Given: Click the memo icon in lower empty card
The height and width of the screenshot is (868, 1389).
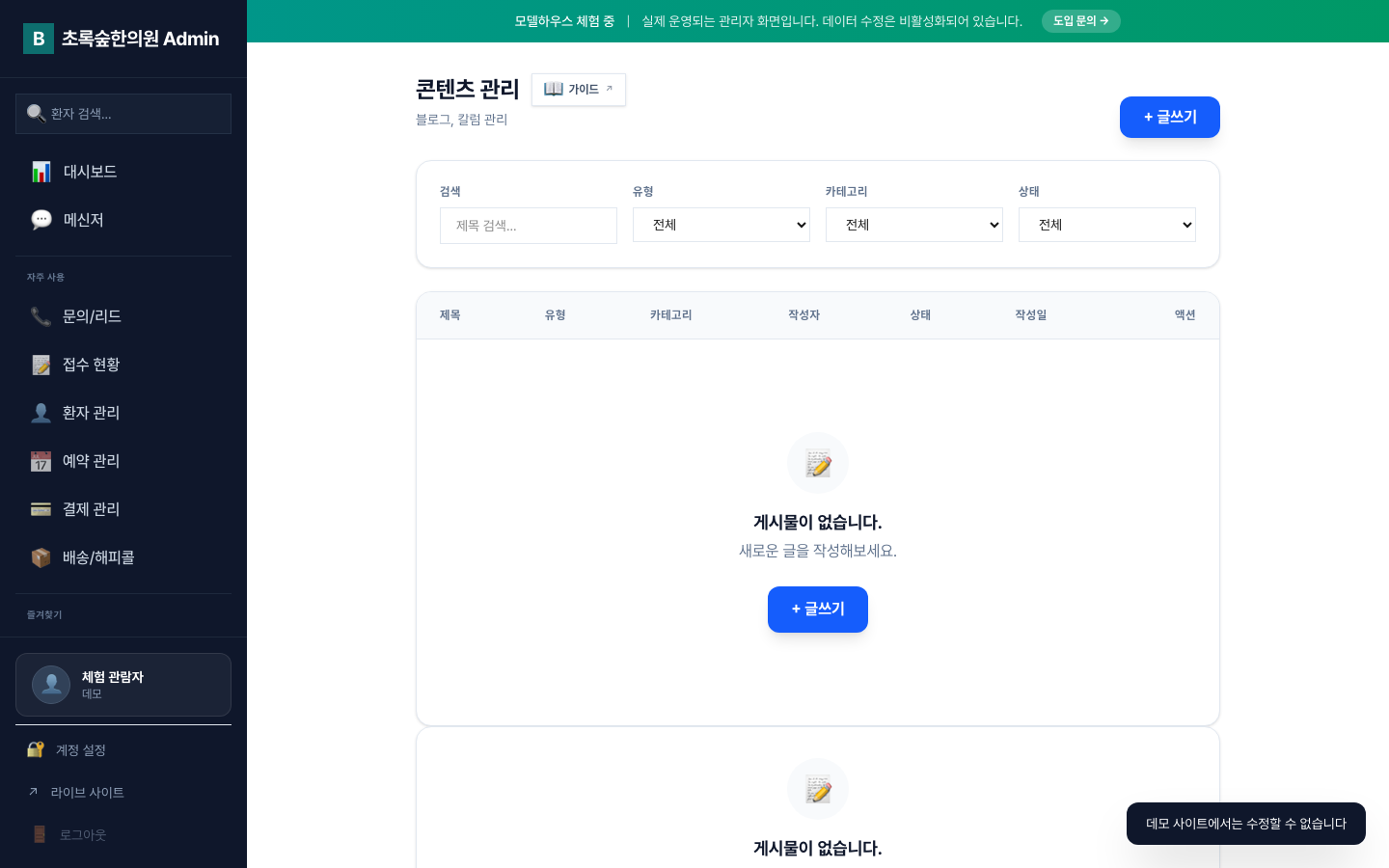Looking at the screenshot, I should 818,789.
